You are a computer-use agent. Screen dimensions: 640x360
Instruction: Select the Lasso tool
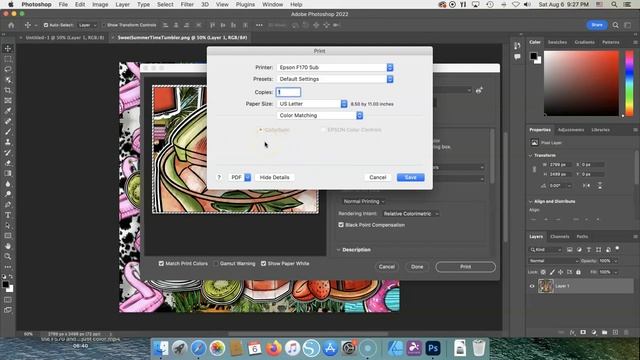coord(8,69)
